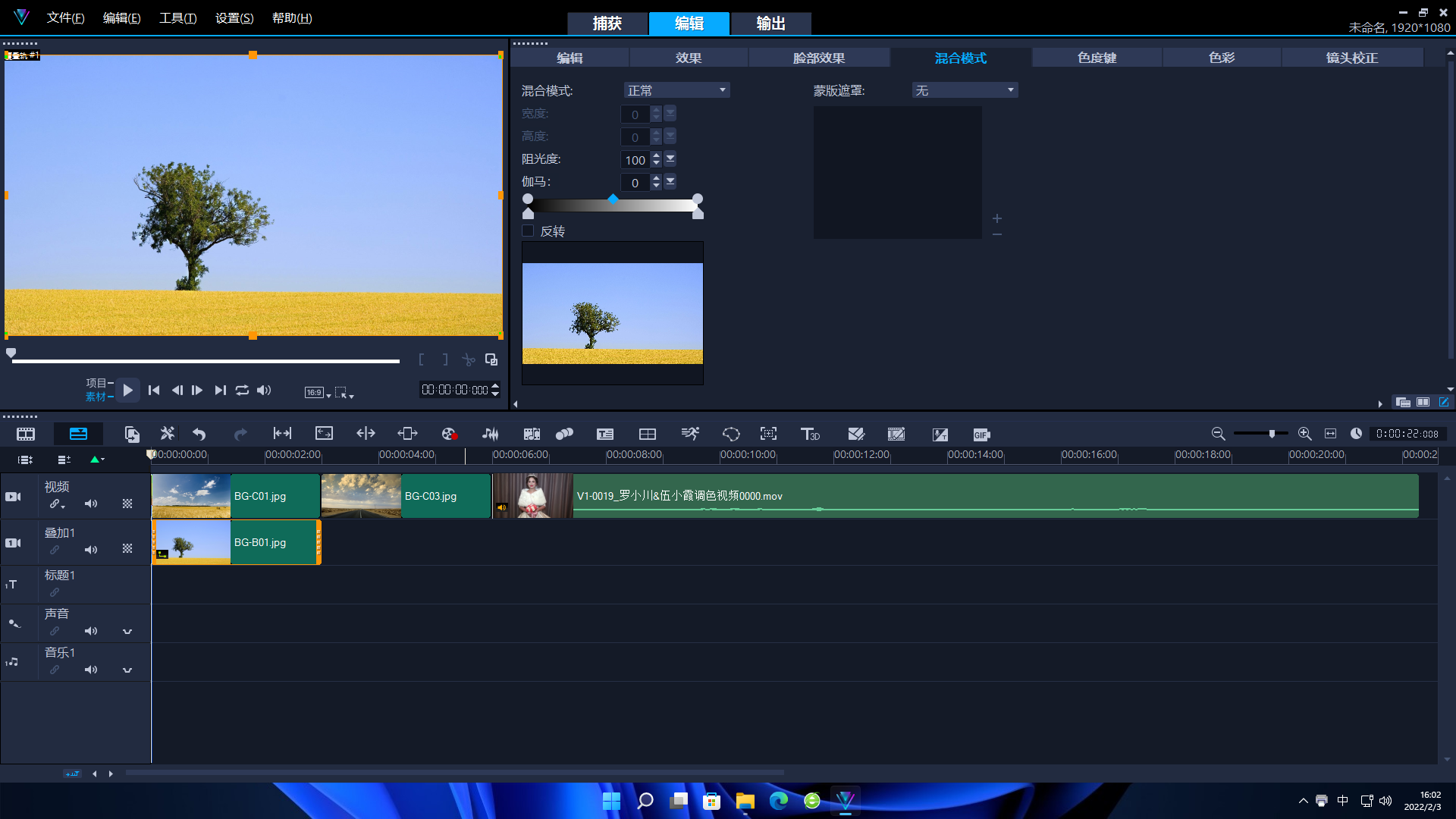Open record/capture option with red dot
The width and height of the screenshot is (1456, 819).
point(449,434)
